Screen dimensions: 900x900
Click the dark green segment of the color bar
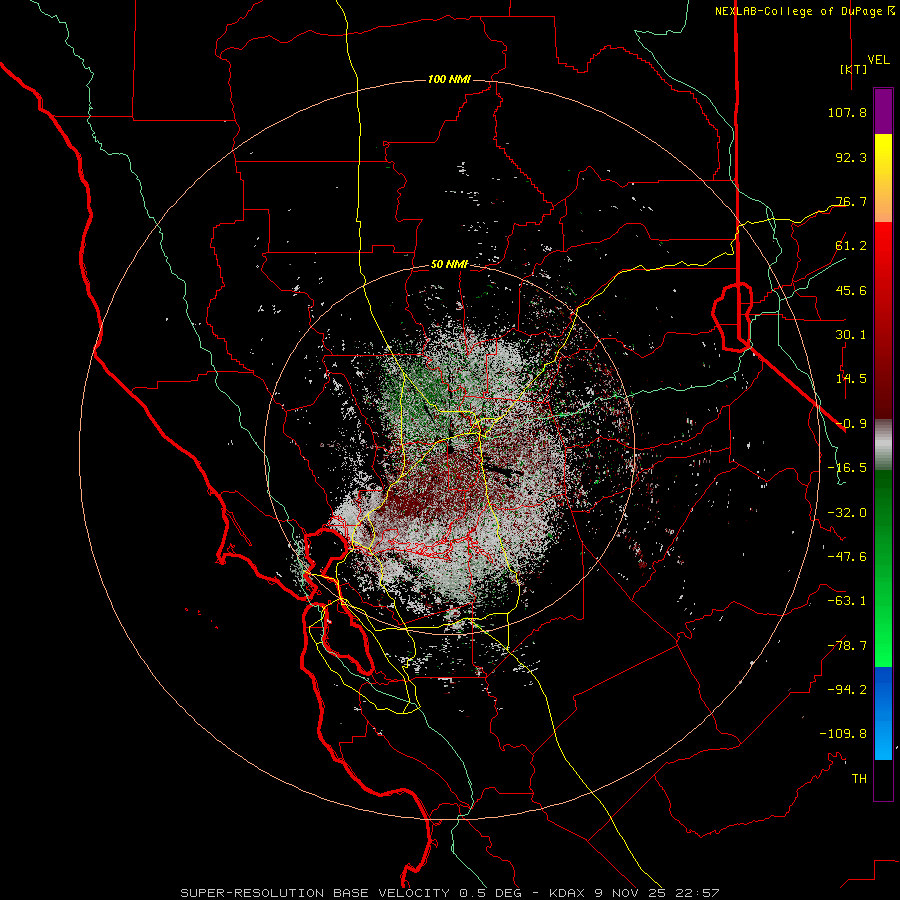pos(883,505)
